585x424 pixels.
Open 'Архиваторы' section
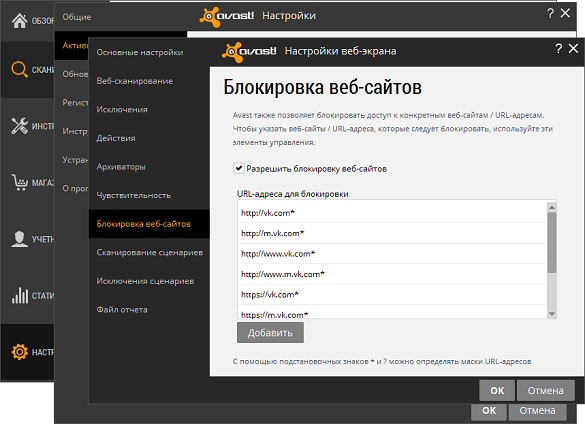121,167
